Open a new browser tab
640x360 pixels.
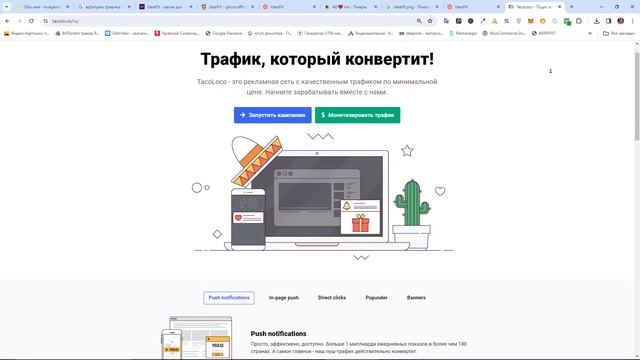click(x=571, y=7)
